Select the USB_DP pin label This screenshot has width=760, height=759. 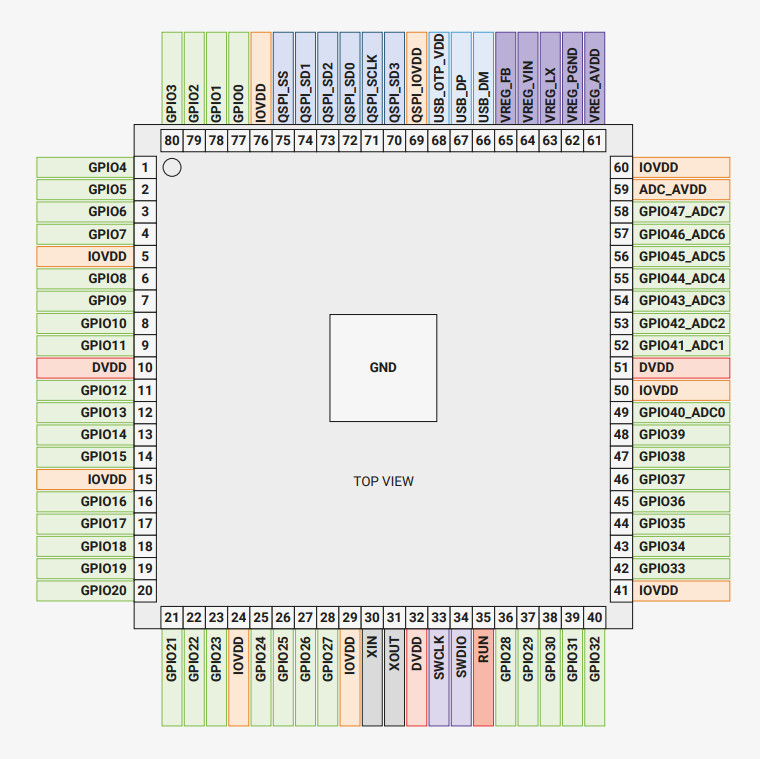(x=461, y=78)
